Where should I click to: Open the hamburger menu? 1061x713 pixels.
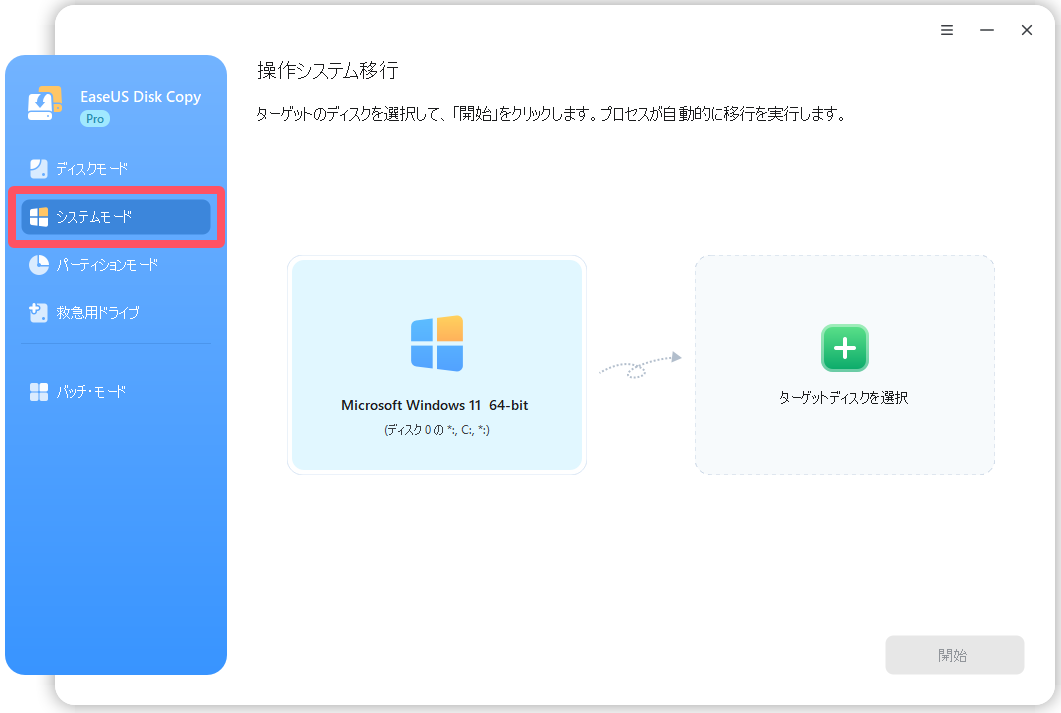[947, 30]
